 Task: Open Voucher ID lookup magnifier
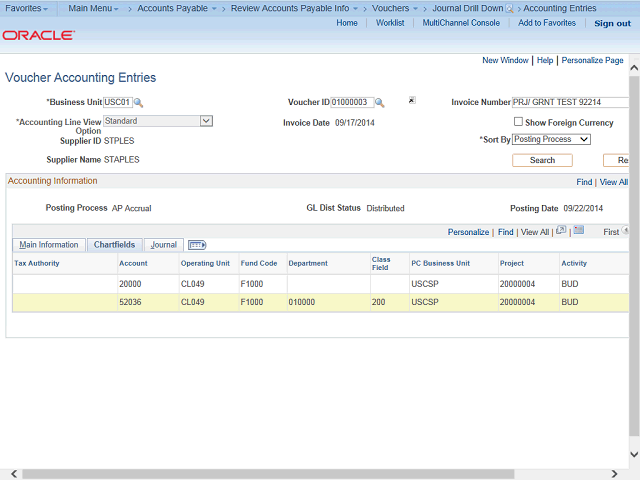(x=380, y=102)
